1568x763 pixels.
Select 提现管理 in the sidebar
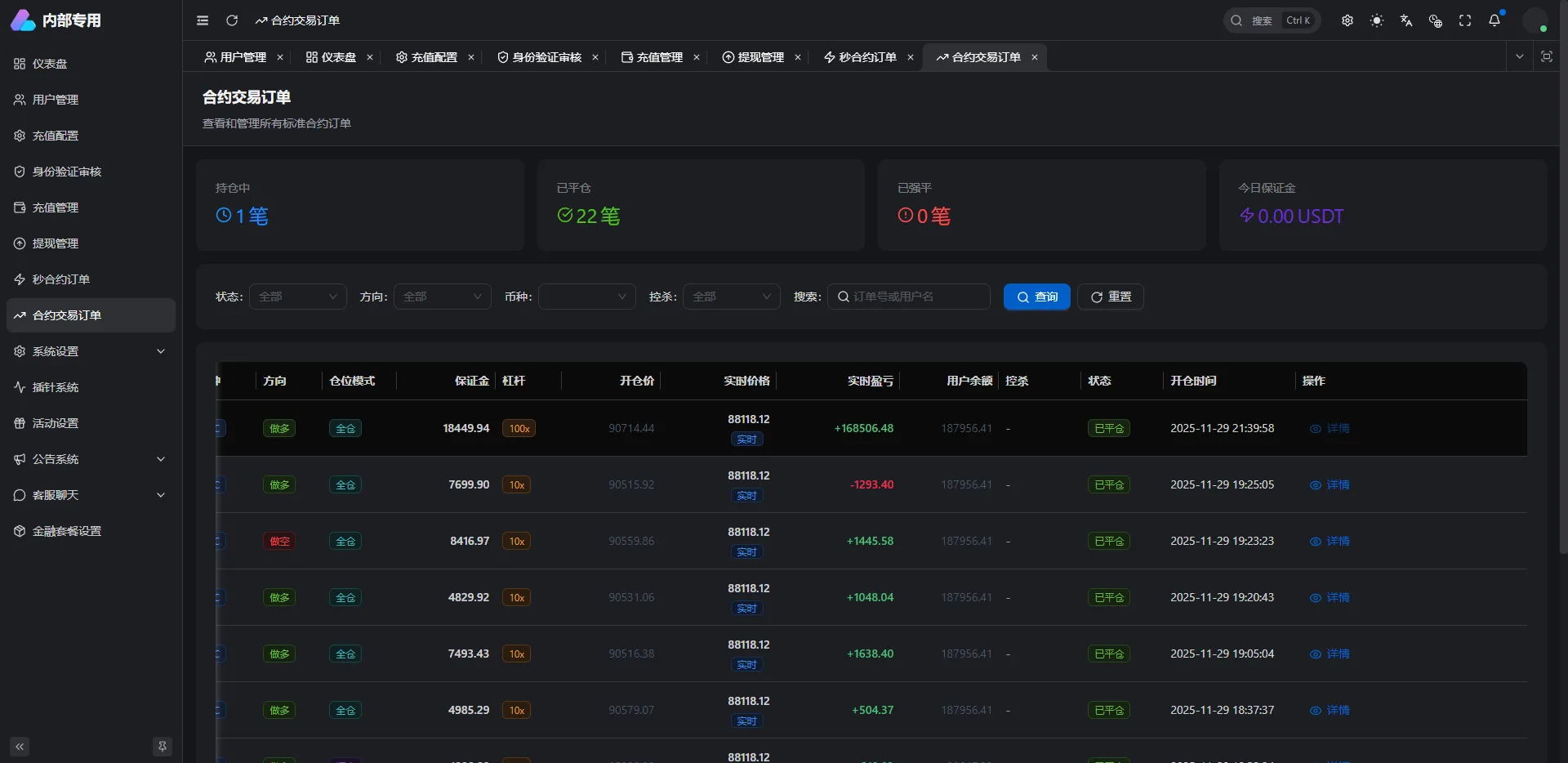click(x=56, y=243)
